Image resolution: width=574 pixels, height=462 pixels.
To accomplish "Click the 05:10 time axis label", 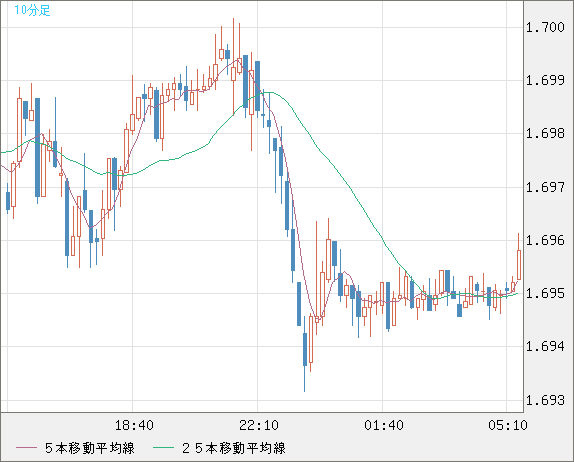I will tap(508, 425).
